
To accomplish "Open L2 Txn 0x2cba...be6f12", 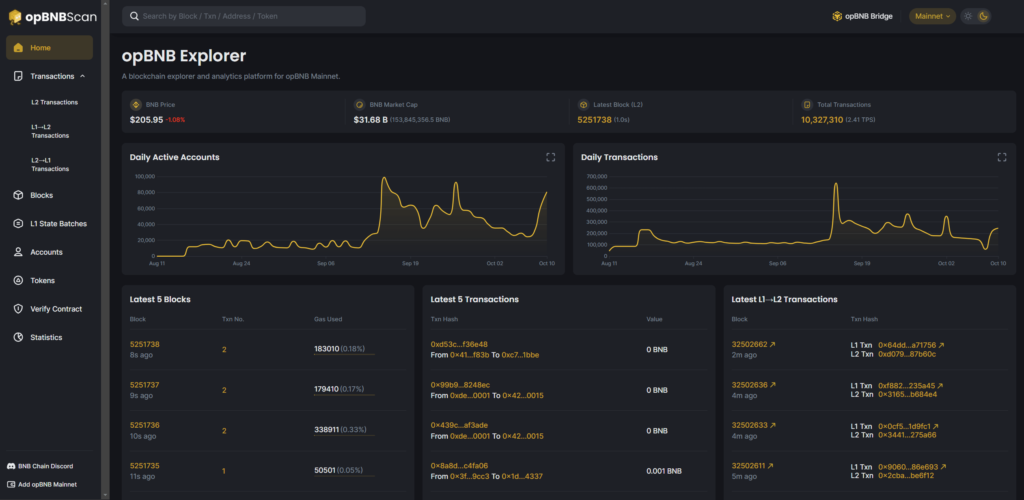I will (x=906, y=475).
